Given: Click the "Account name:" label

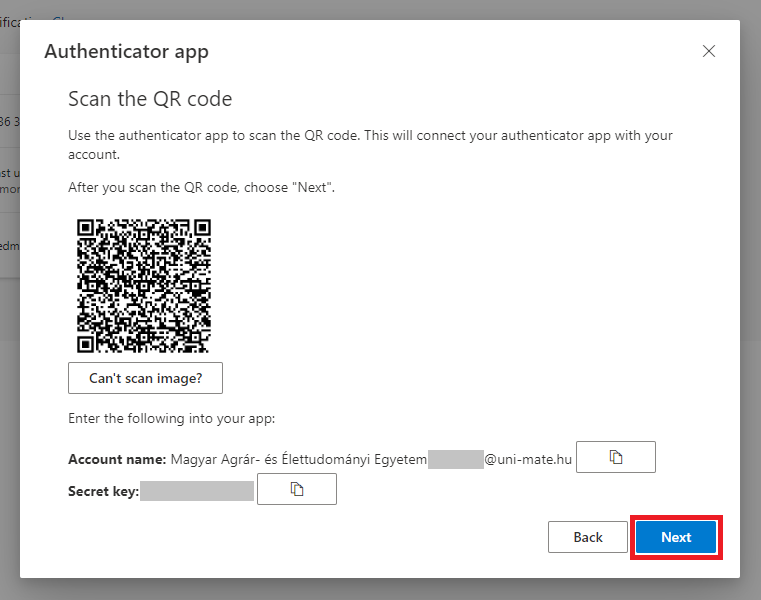Looking at the screenshot, I should coord(116,459).
